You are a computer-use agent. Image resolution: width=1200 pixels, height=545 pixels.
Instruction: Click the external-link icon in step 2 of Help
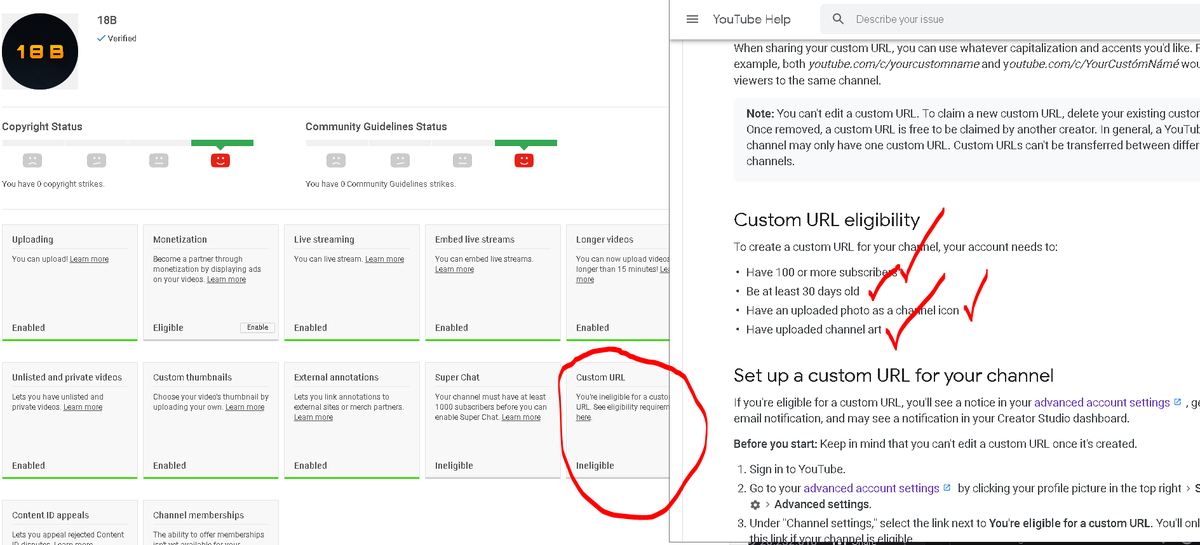[947, 488]
